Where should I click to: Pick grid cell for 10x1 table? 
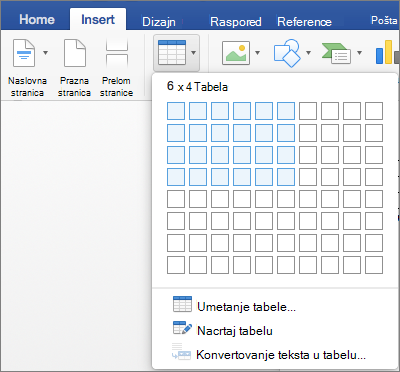pos(374,111)
